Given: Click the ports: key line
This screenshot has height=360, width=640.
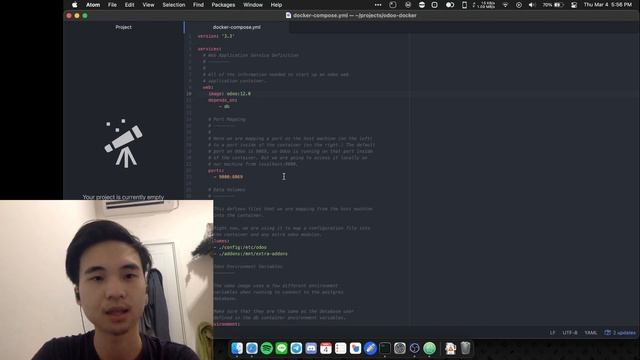Looking at the screenshot, I should [216, 171].
